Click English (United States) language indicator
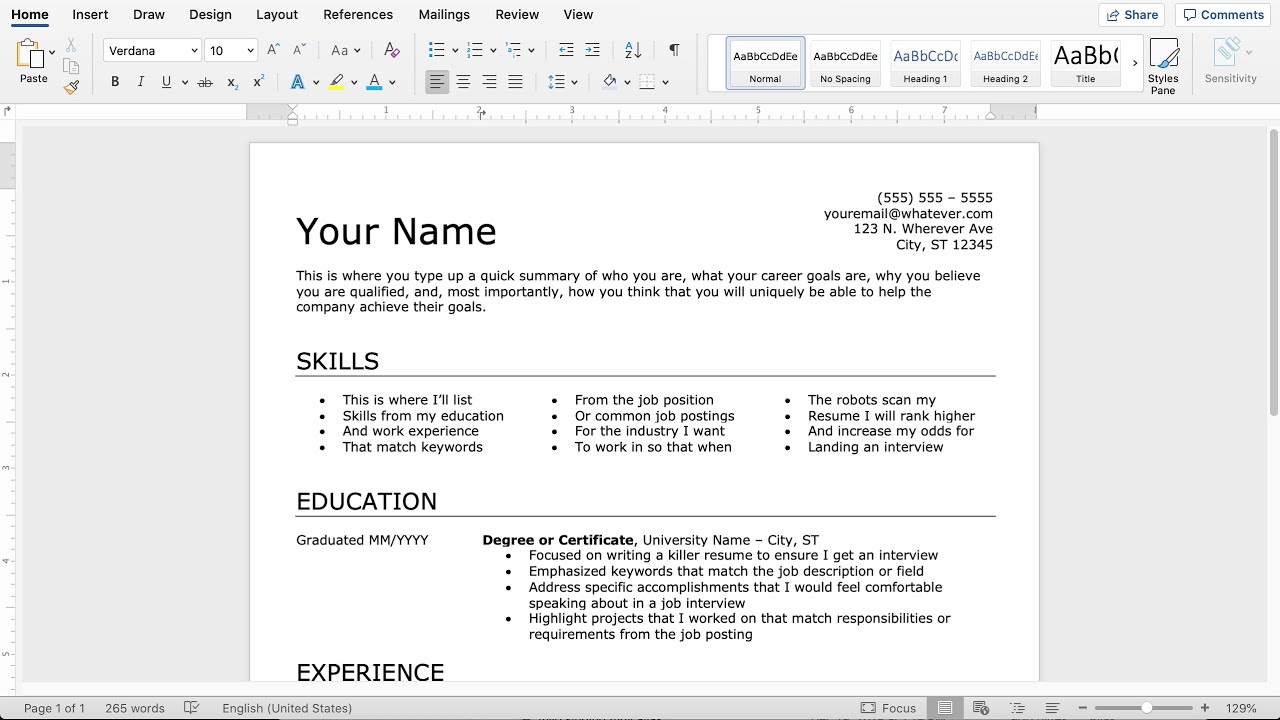Image resolution: width=1280 pixels, height=720 pixels. (x=287, y=708)
